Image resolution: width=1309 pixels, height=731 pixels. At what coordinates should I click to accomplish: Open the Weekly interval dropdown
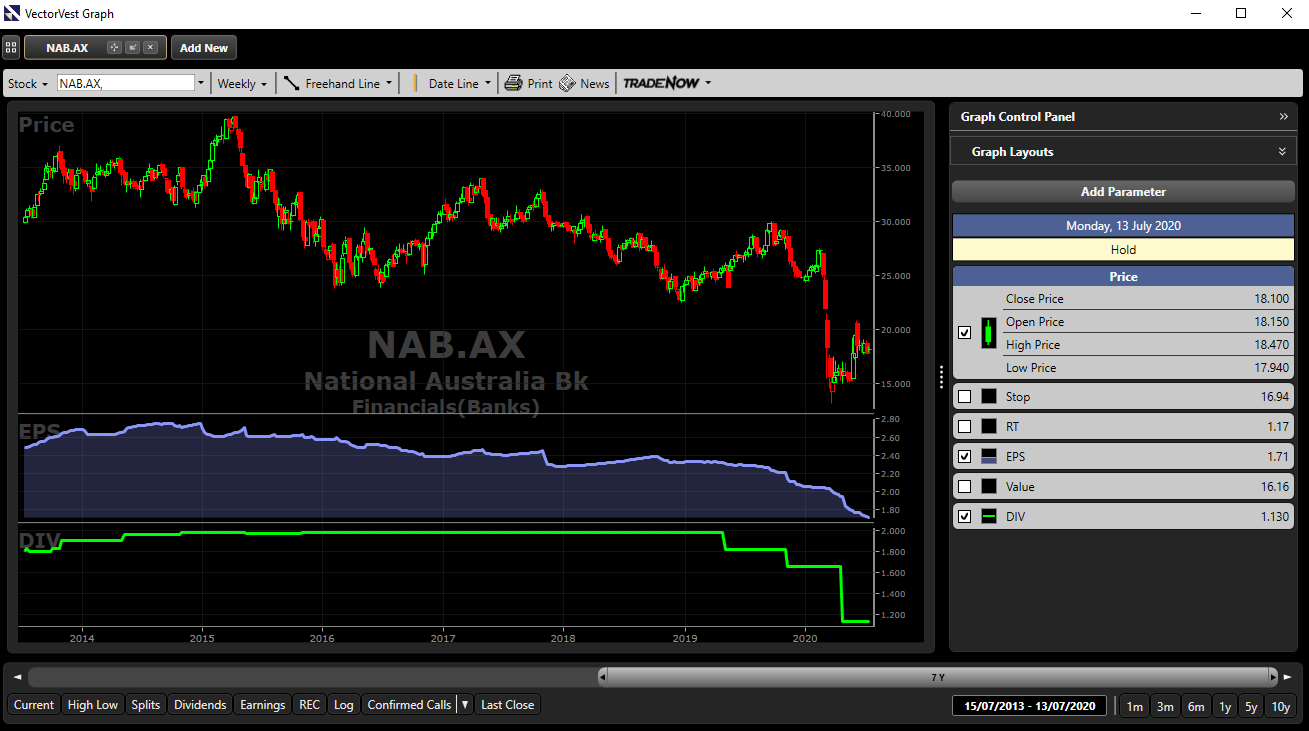pos(243,84)
